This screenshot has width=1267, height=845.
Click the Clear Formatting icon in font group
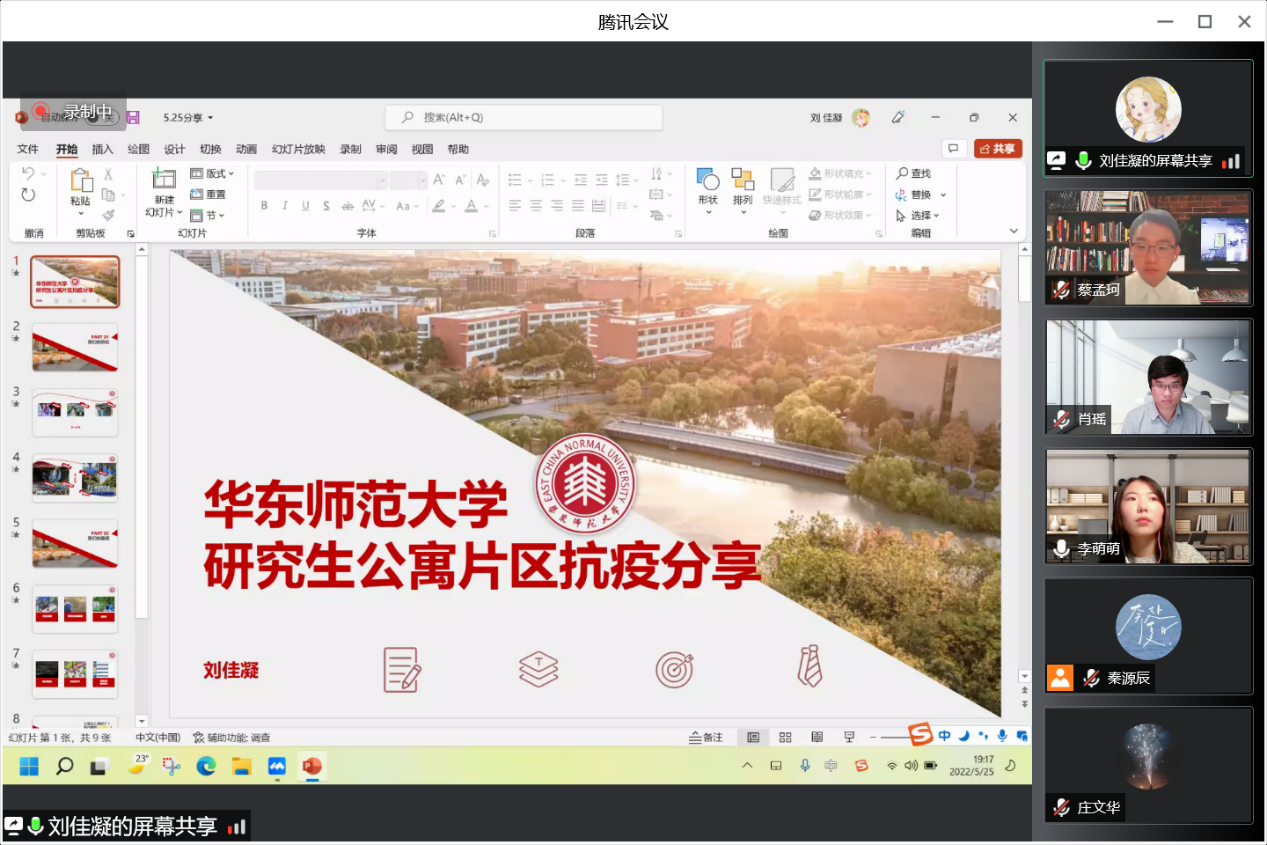pyautogui.click(x=483, y=180)
